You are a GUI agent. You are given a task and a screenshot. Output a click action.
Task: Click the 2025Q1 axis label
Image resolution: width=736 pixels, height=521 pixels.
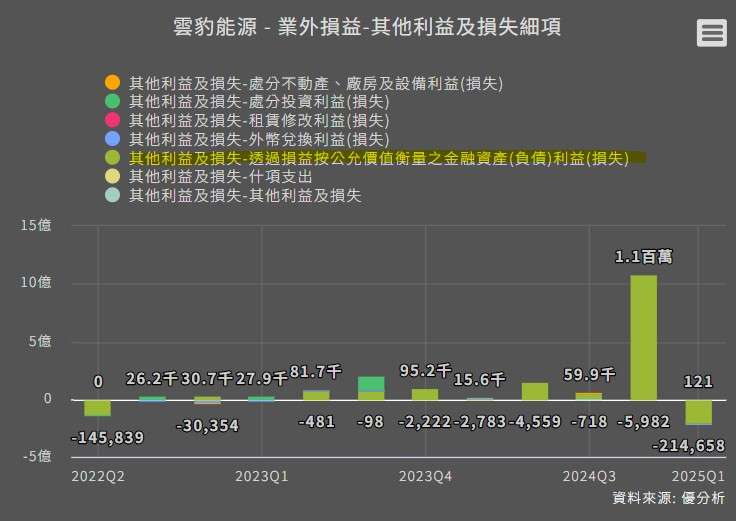698,476
